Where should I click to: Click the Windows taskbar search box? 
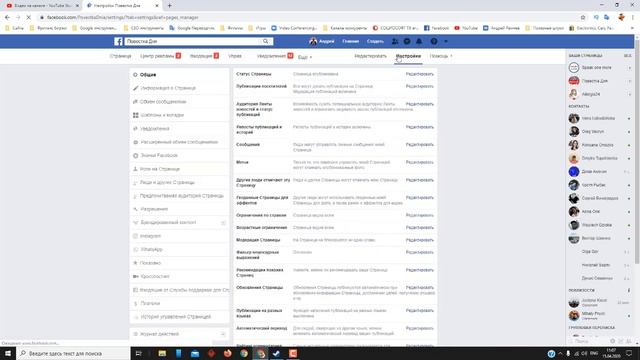point(73,353)
